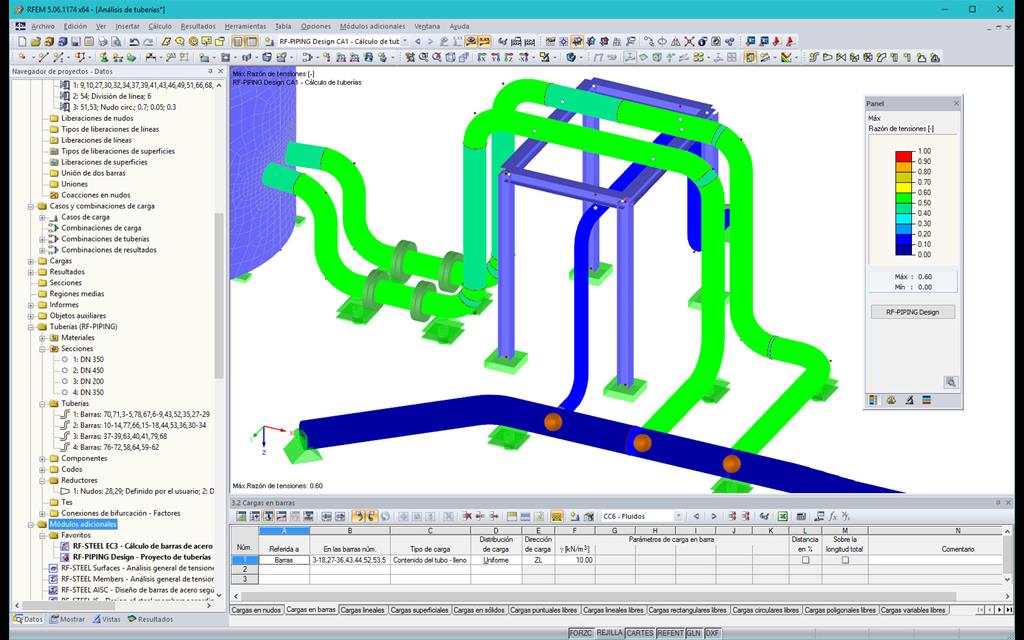1024x640 pixels.
Task: Switch to Cargas superficiales tab
Action: point(419,610)
